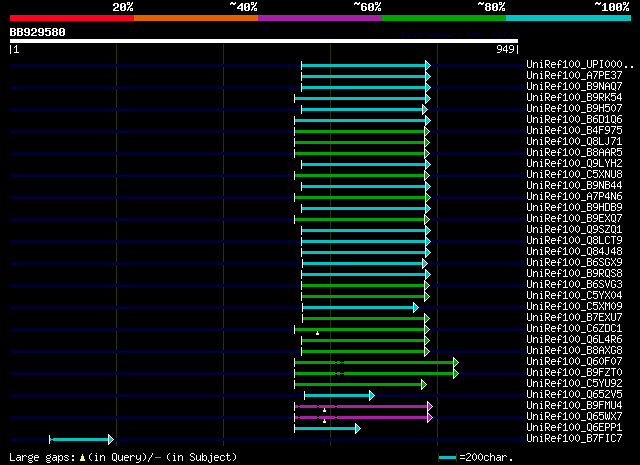Select the UniRef100_Q9SZQ1 label
Viewport: 640px width, 465px height.
tap(574, 230)
